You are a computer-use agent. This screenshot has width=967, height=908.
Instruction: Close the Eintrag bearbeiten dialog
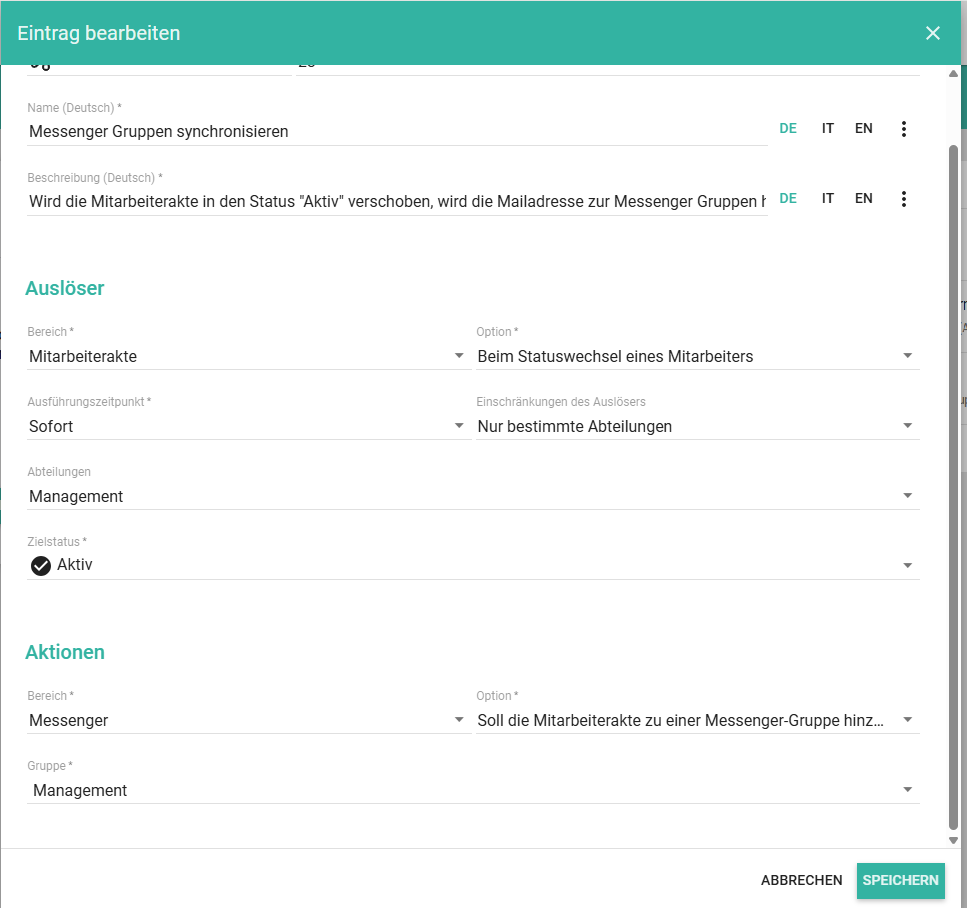click(933, 33)
